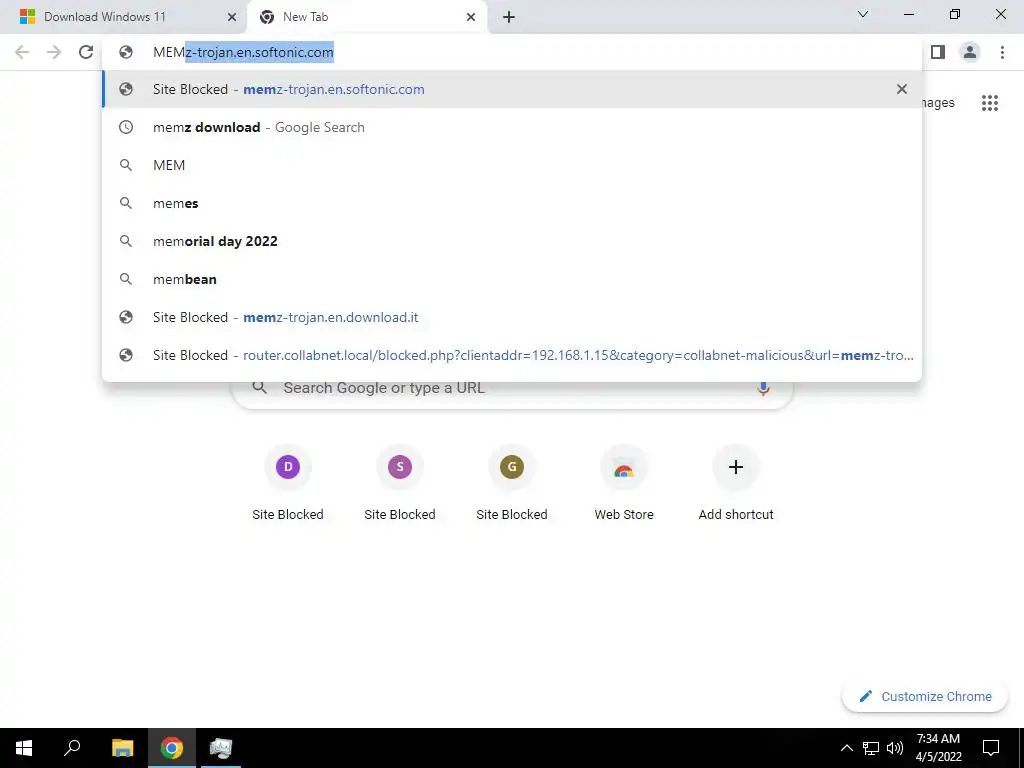The height and width of the screenshot is (768, 1024).
Task: Open the network status tray icon
Action: tap(871, 748)
